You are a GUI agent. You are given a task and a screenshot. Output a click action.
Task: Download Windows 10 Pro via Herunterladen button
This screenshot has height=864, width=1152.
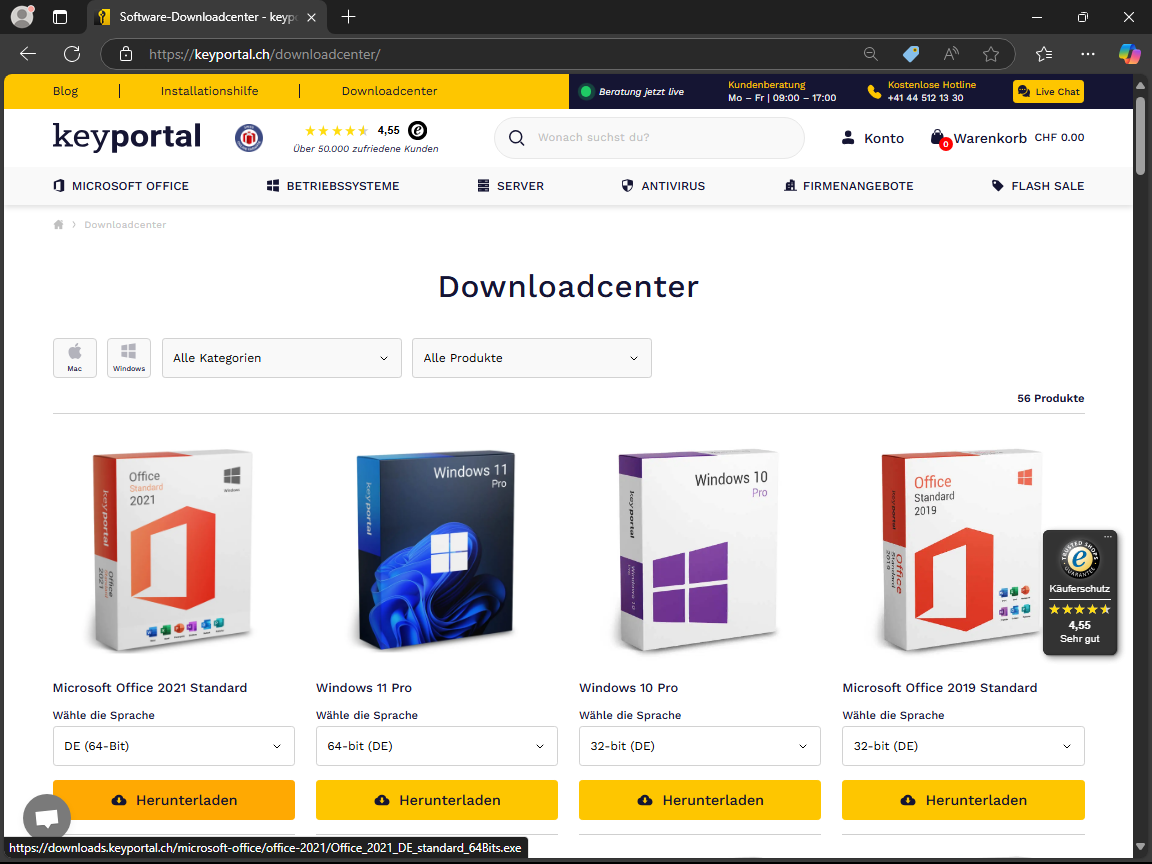point(699,800)
